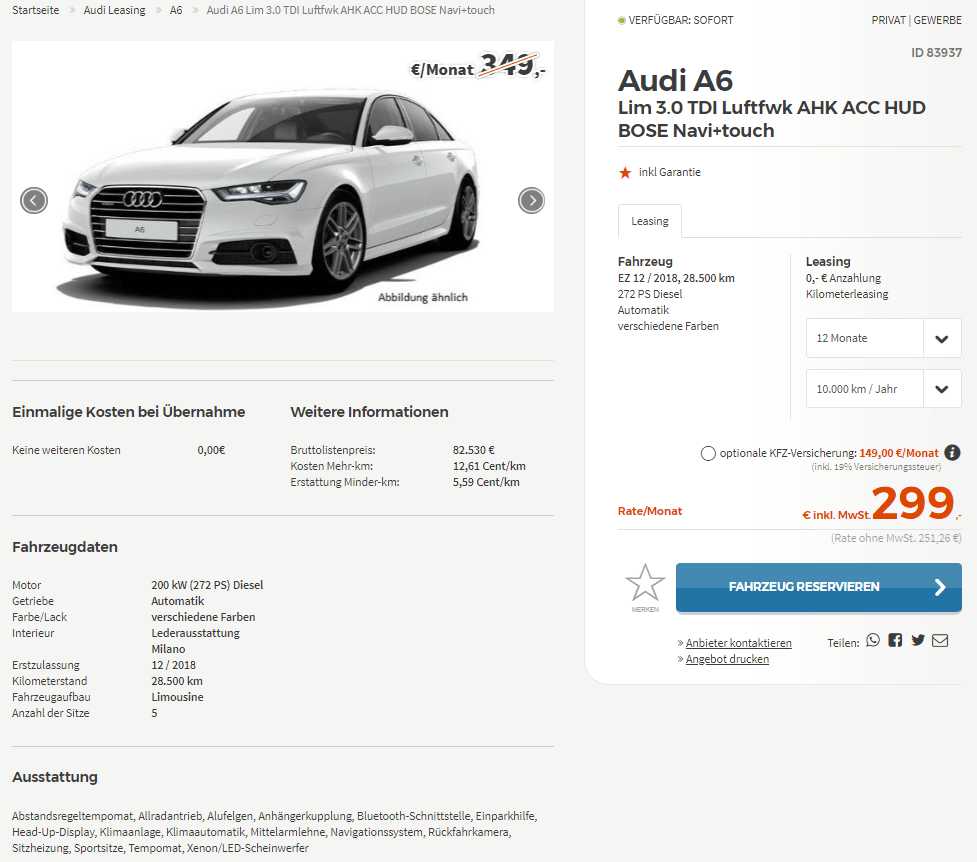Click Angebot drucken link
Screen dimensions: 977x862
(727, 659)
